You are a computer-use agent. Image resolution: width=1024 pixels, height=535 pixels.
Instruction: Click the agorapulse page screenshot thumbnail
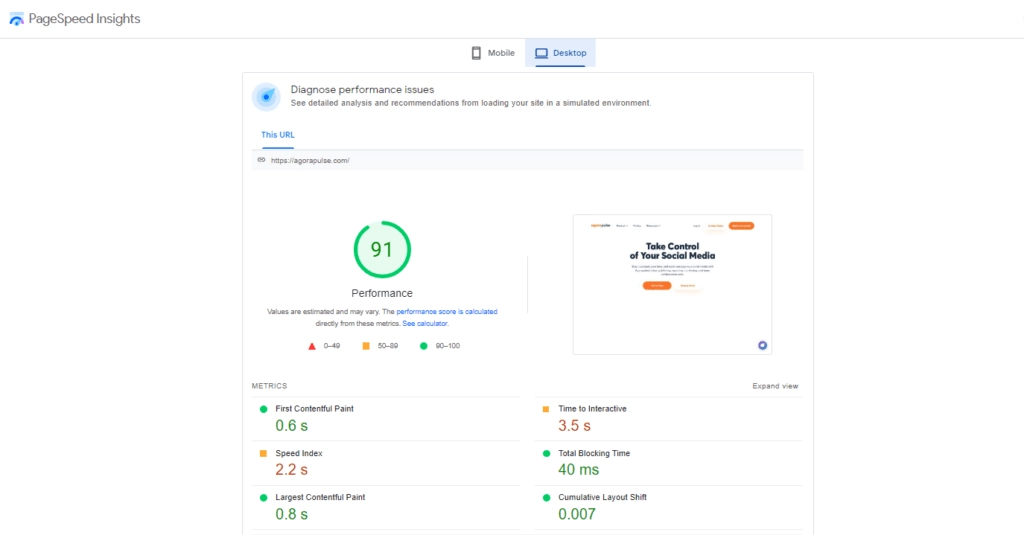[x=672, y=284]
